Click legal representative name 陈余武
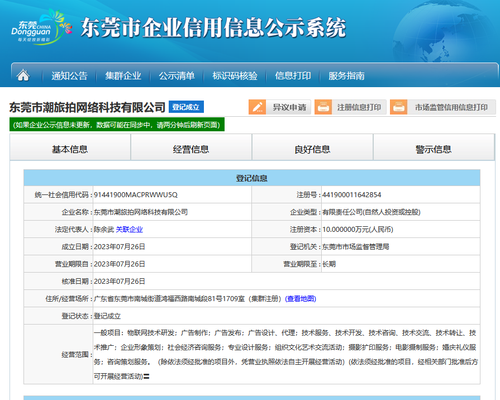Viewport: 500px width, 400px height. click(104, 229)
